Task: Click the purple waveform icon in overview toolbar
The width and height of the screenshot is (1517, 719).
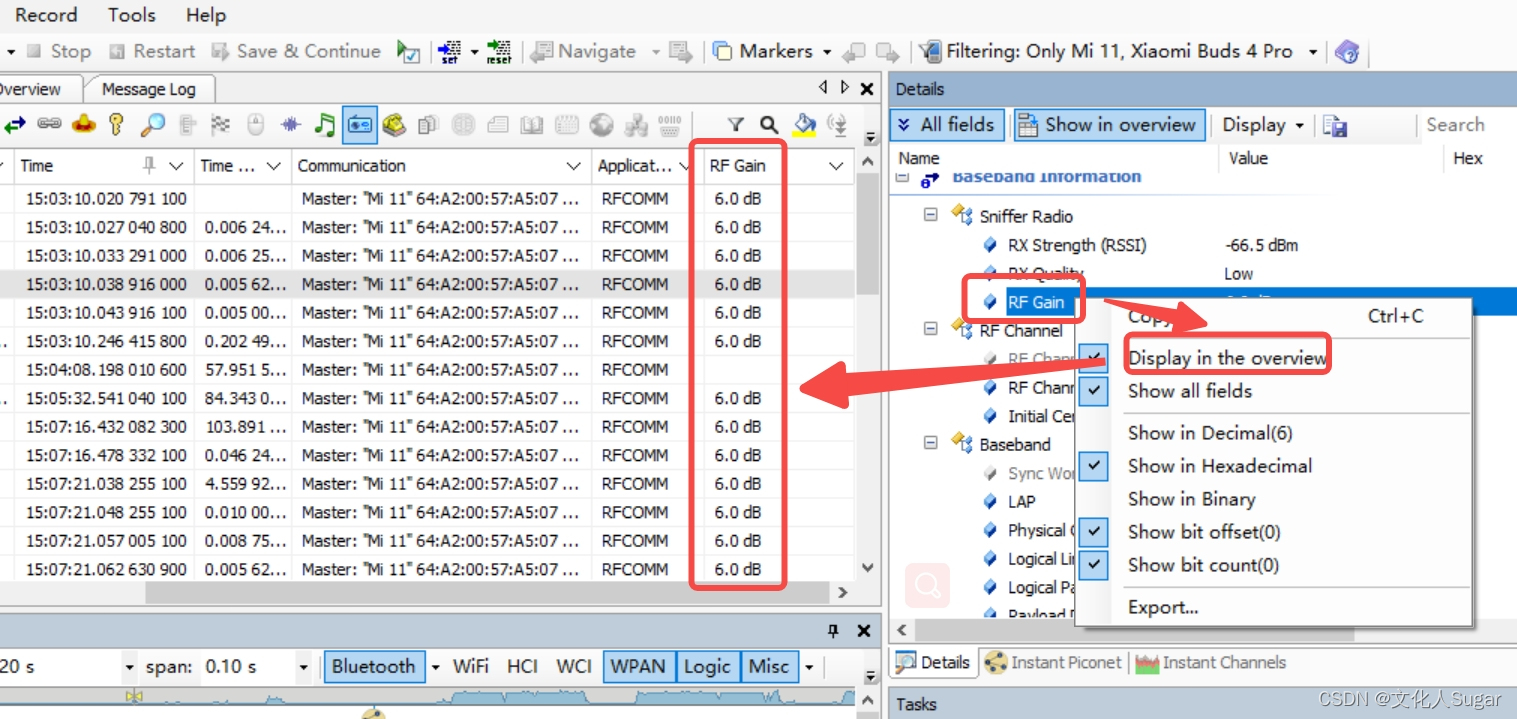Action: (290, 124)
